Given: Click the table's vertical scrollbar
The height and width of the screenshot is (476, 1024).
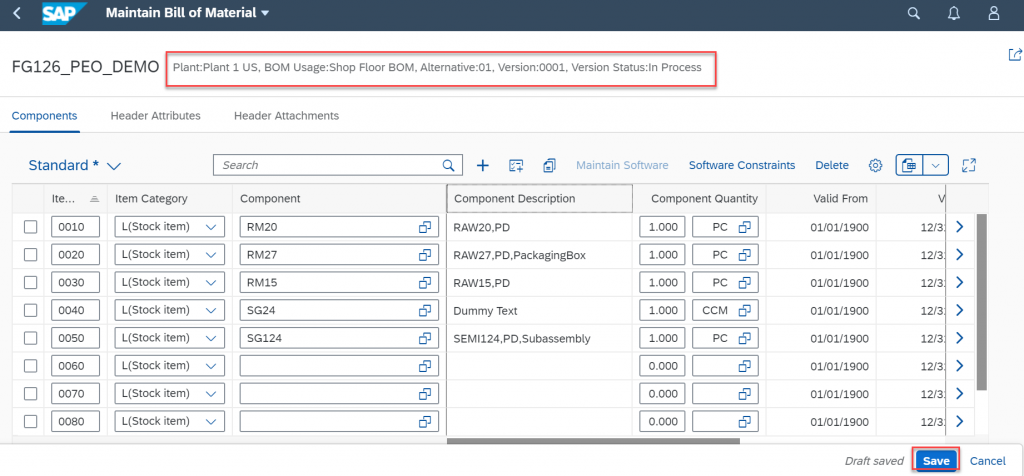Looking at the screenshot, I should [x=982, y=302].
